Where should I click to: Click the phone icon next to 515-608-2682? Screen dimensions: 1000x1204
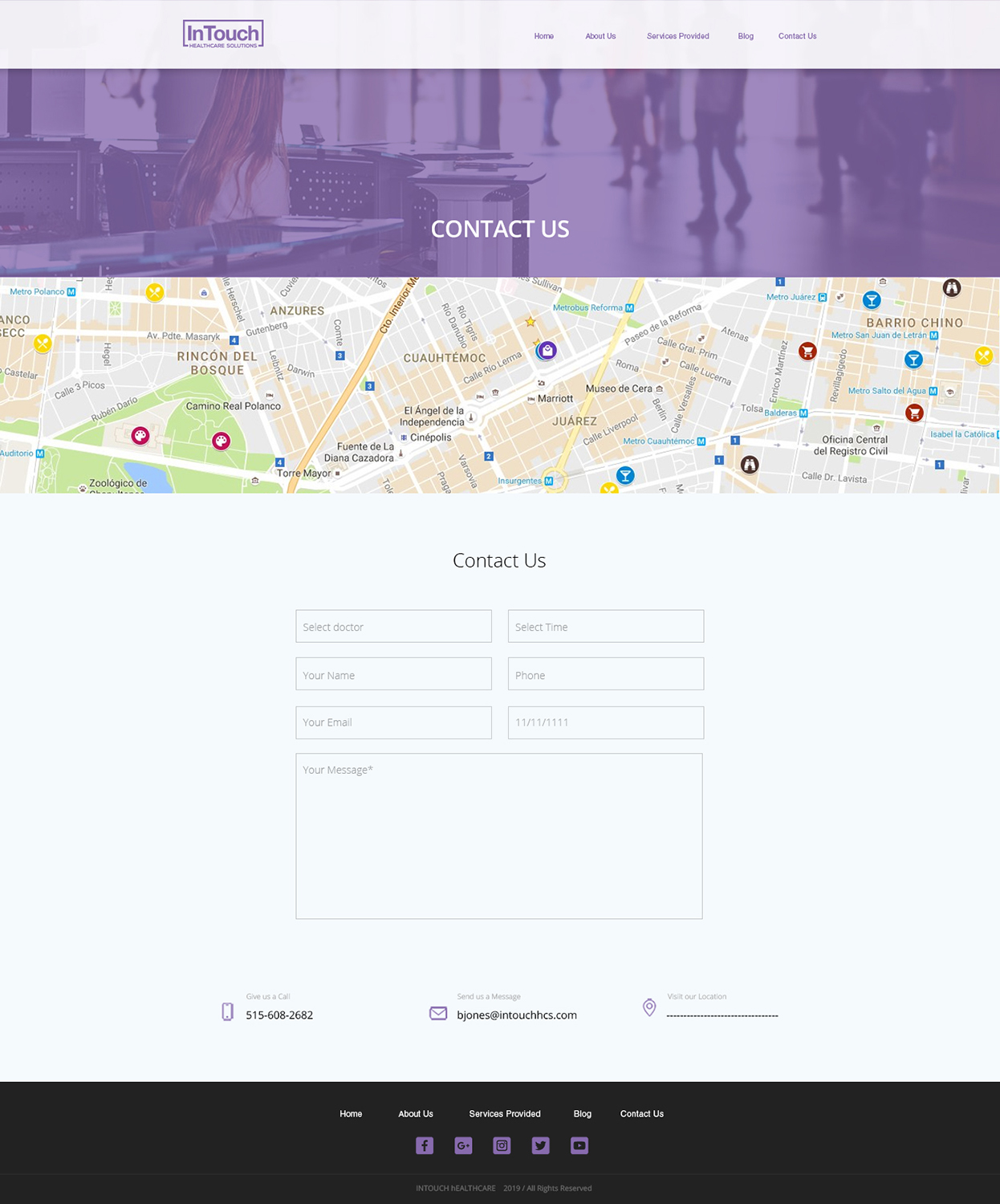pyautogui.click(x=226, y=1013)
